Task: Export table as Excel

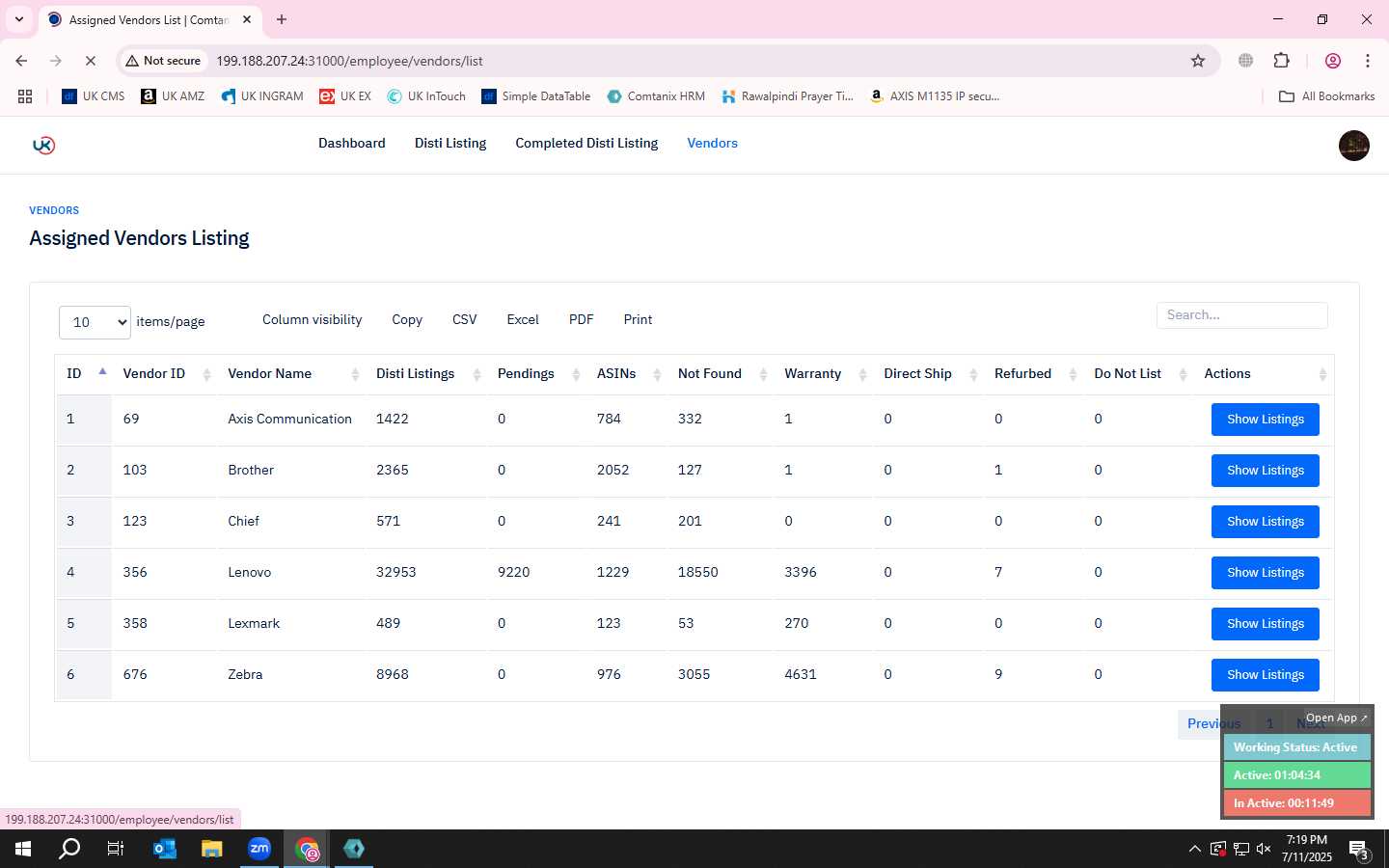Action: pyautogui.click(x=523, y=319)
